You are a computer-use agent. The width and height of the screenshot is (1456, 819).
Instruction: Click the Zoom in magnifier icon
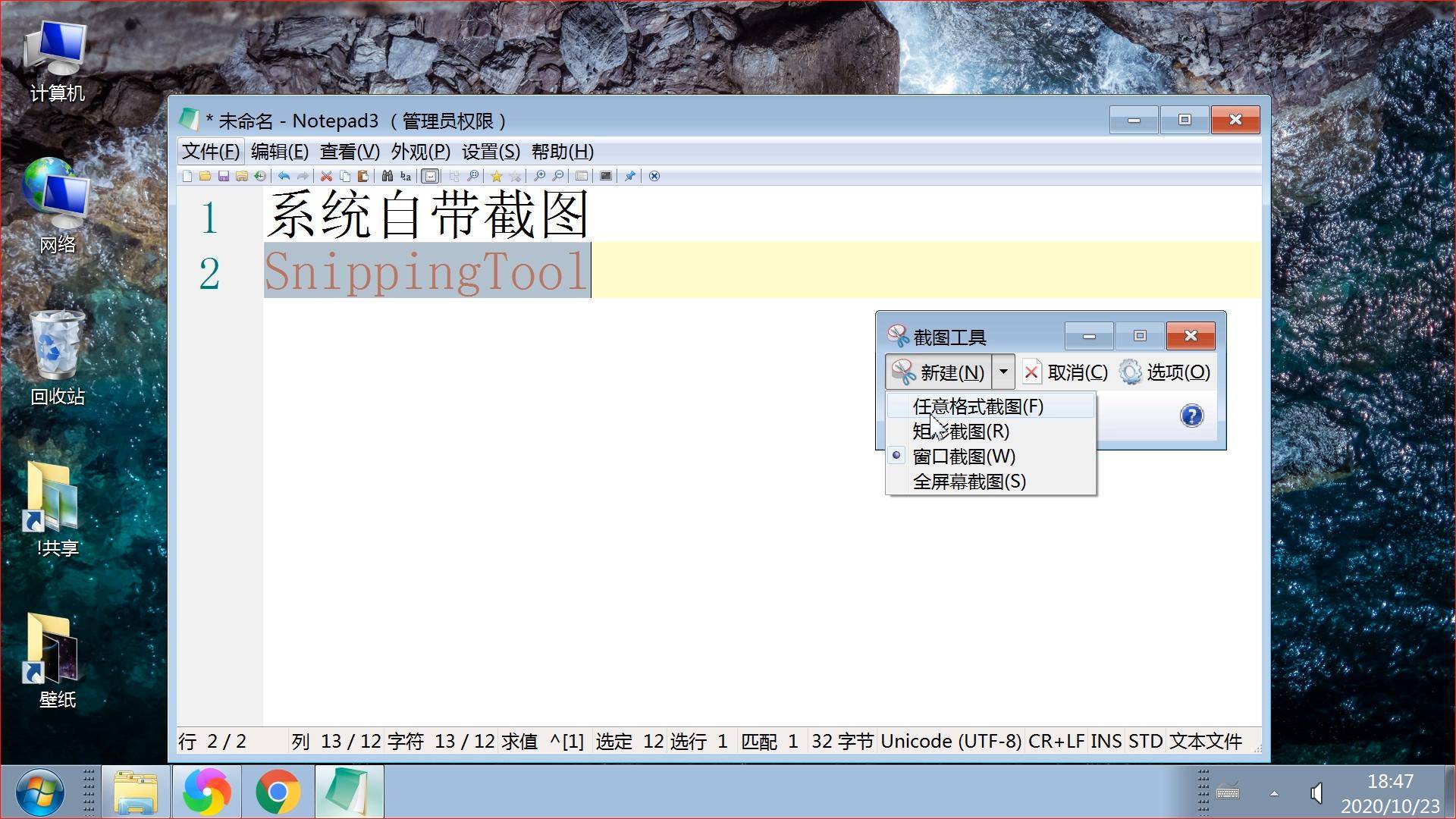pos(539,176)
